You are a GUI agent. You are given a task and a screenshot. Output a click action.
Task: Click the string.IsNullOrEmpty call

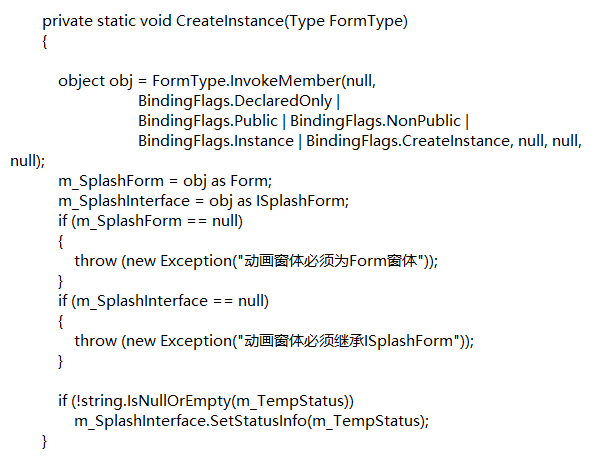point(156,401)
